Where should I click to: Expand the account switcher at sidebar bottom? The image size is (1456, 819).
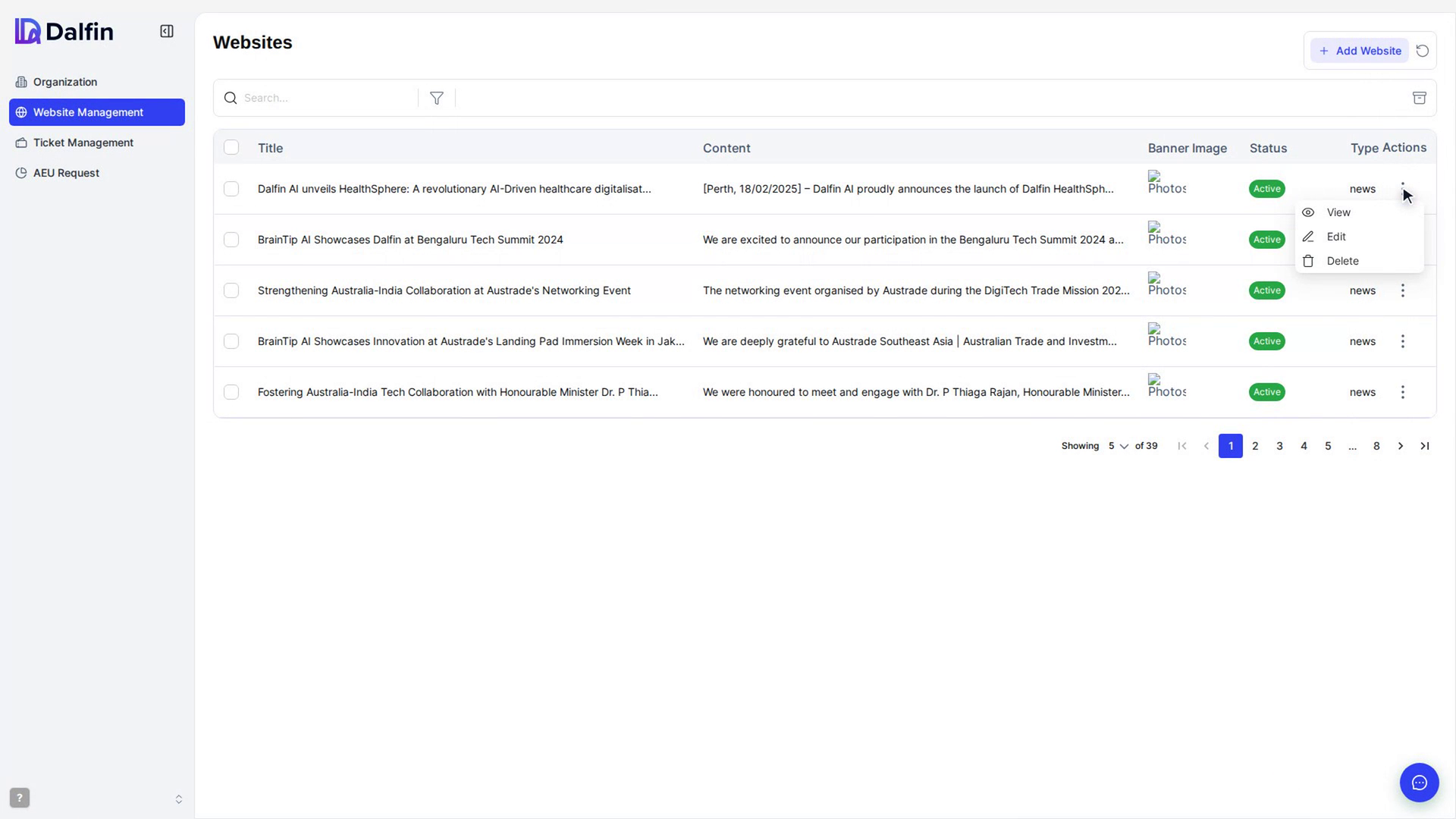click(x=179, y=799)
